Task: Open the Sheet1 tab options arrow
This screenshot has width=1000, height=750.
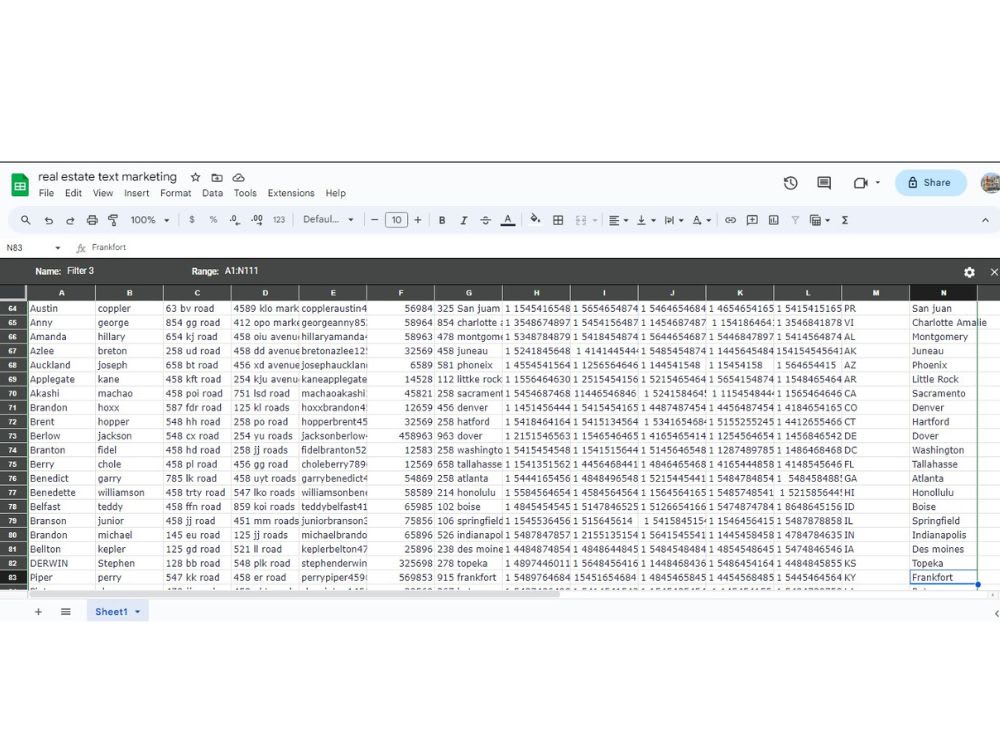Action: tap(138, 612)
